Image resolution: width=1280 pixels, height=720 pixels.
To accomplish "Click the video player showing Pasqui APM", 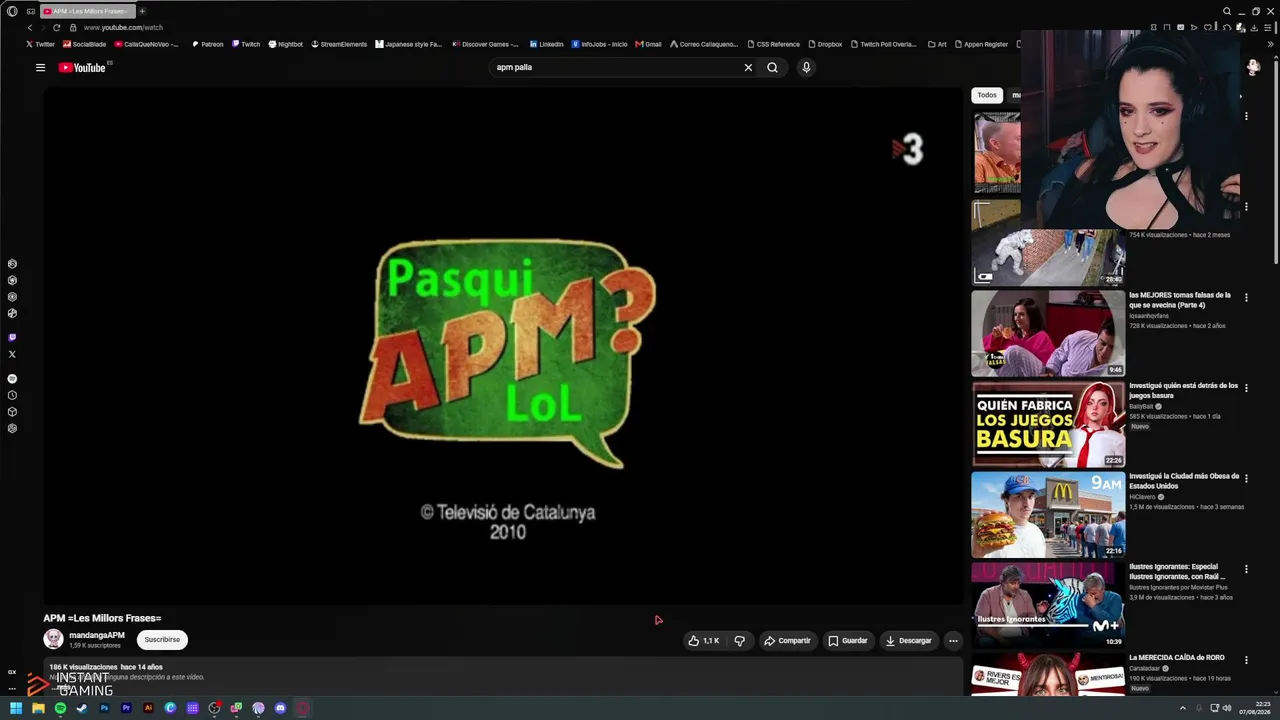I will tap(503, 346).
